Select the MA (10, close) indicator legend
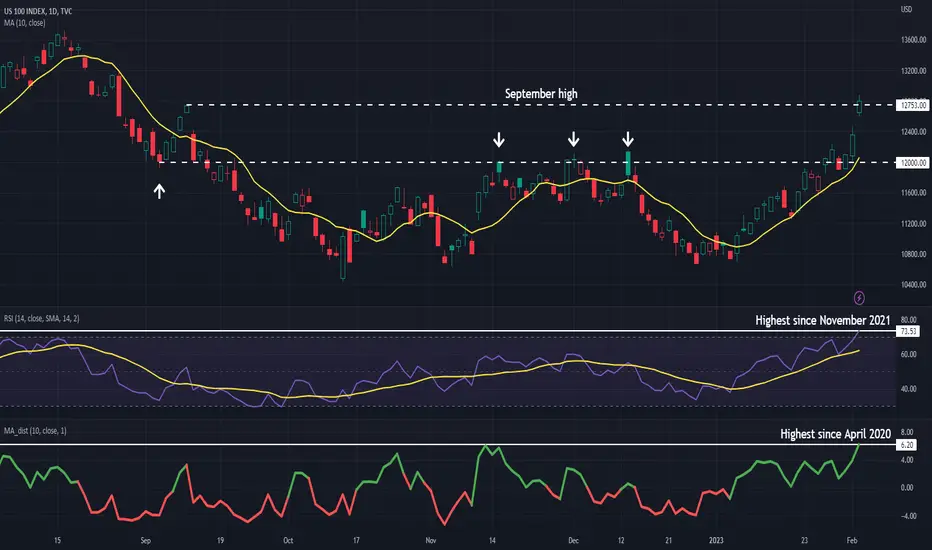The height and width of the screenshot is (550, 932). (x=24, y=23)
